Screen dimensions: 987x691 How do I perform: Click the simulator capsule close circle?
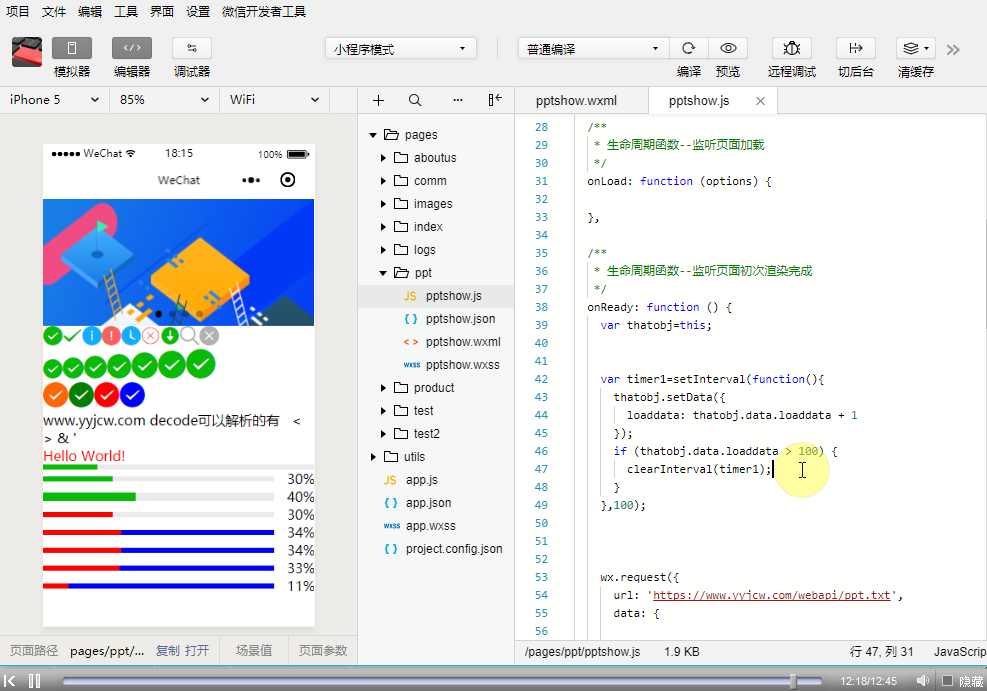288,181
